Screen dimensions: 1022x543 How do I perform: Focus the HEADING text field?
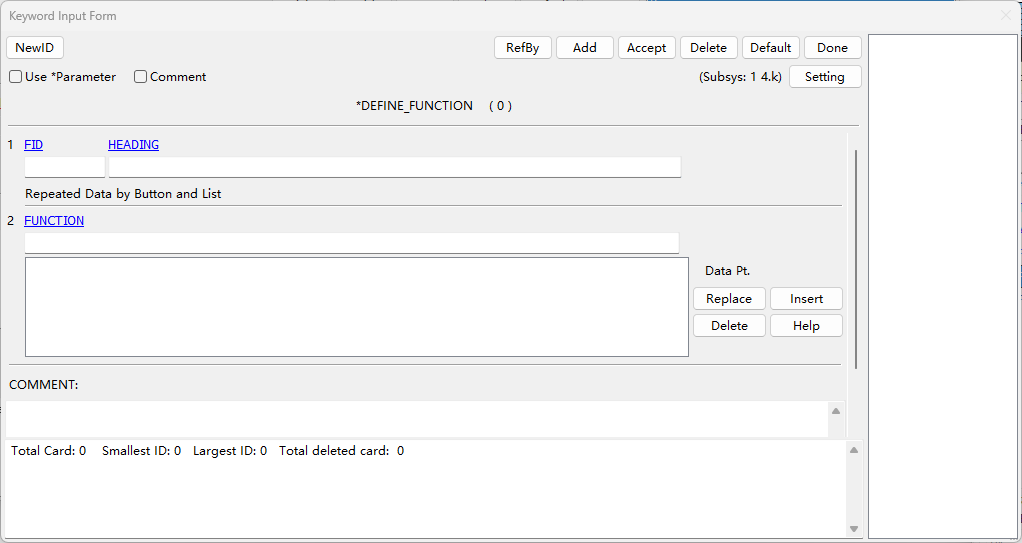(x=395, y=167)
